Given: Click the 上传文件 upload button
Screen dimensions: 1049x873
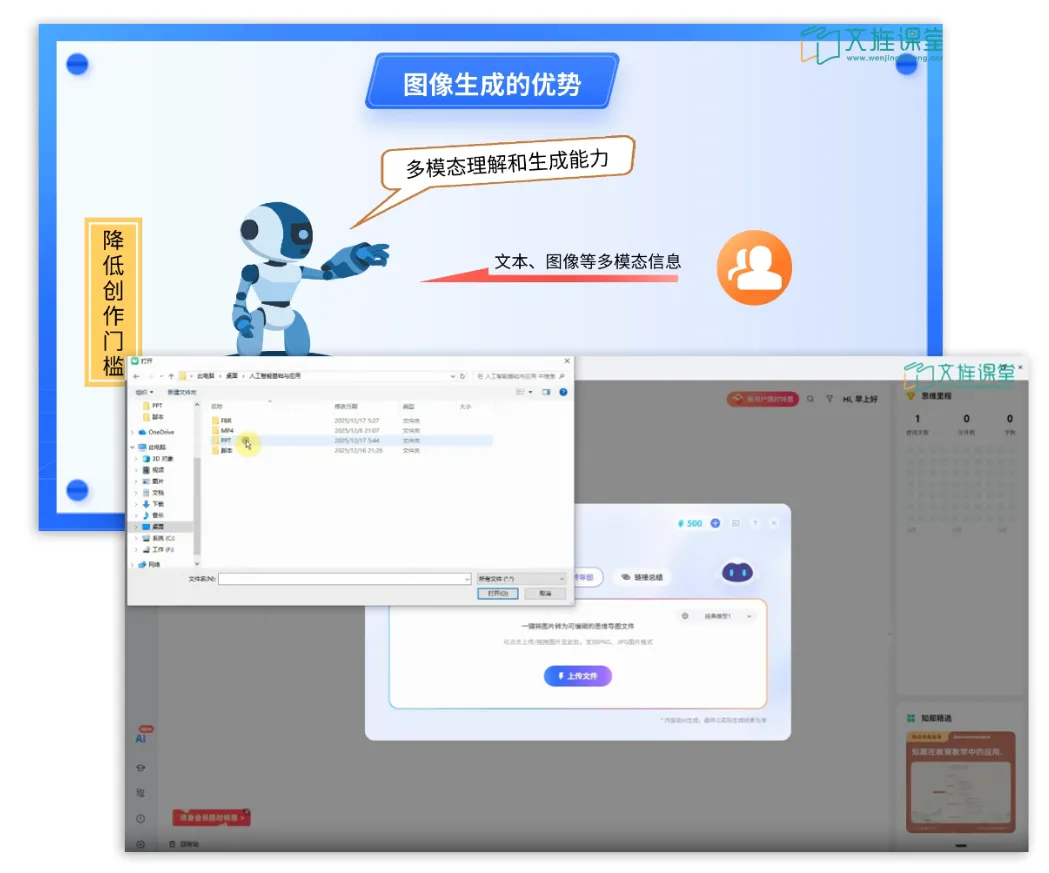Looking at the screenshot, I should click(577, 676).
